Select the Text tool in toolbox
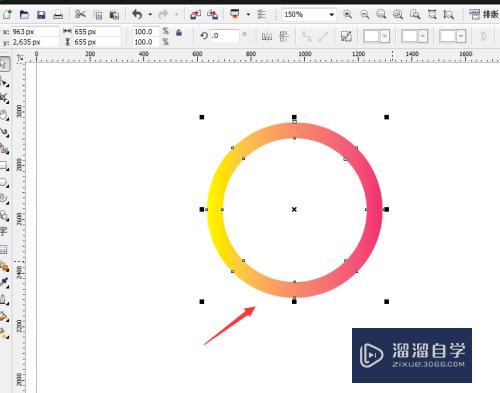The width and height of the screenshot is (500, 393). 4,231
